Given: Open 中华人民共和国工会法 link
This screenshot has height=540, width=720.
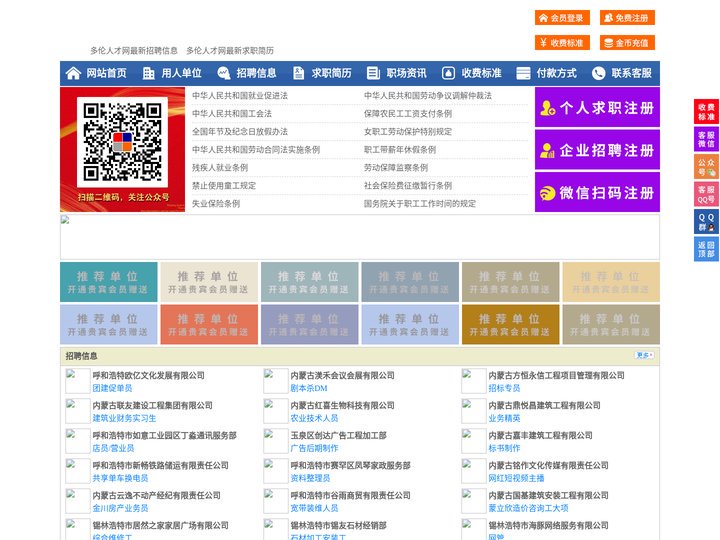Looking at the screenshot, I should [232, 113].
